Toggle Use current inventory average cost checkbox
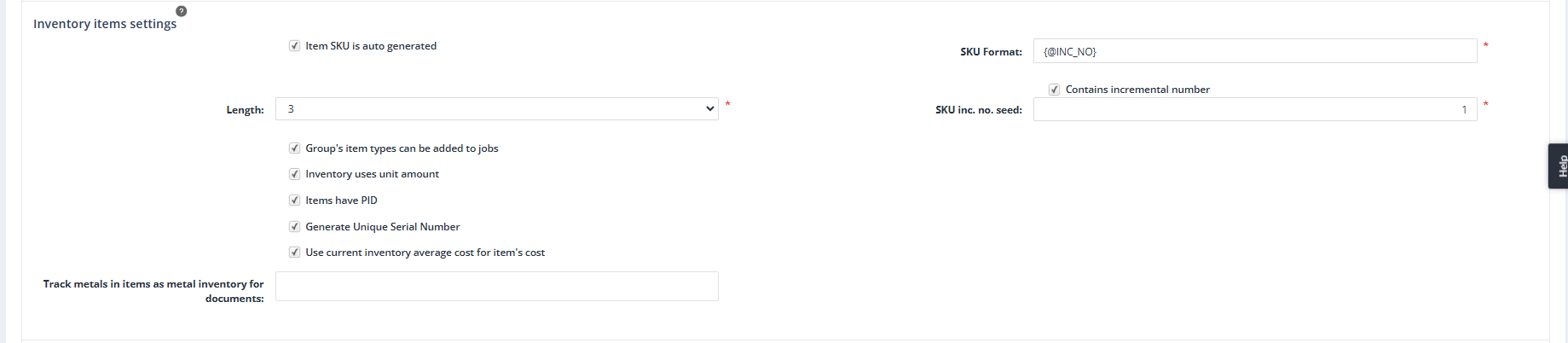The image size is (1568, 343). (x=294, y=253)
